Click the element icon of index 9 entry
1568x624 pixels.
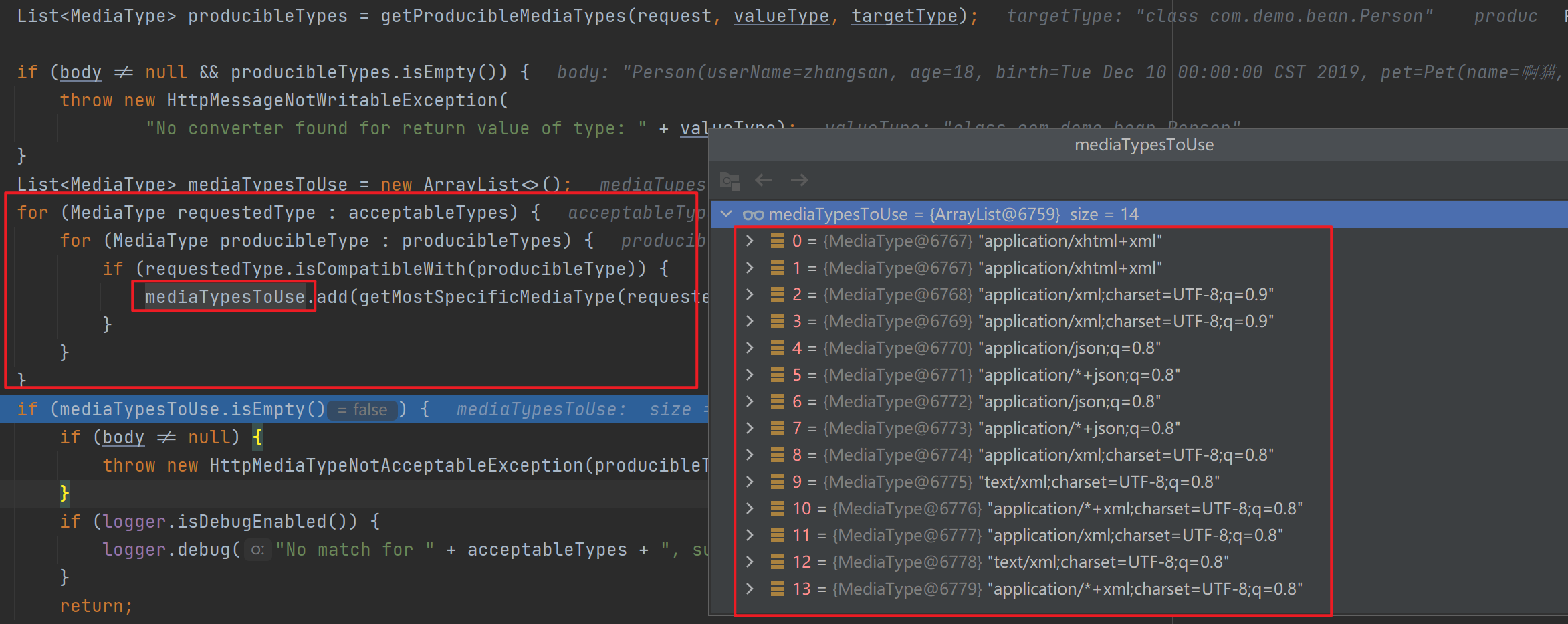[x=778, y=482]
